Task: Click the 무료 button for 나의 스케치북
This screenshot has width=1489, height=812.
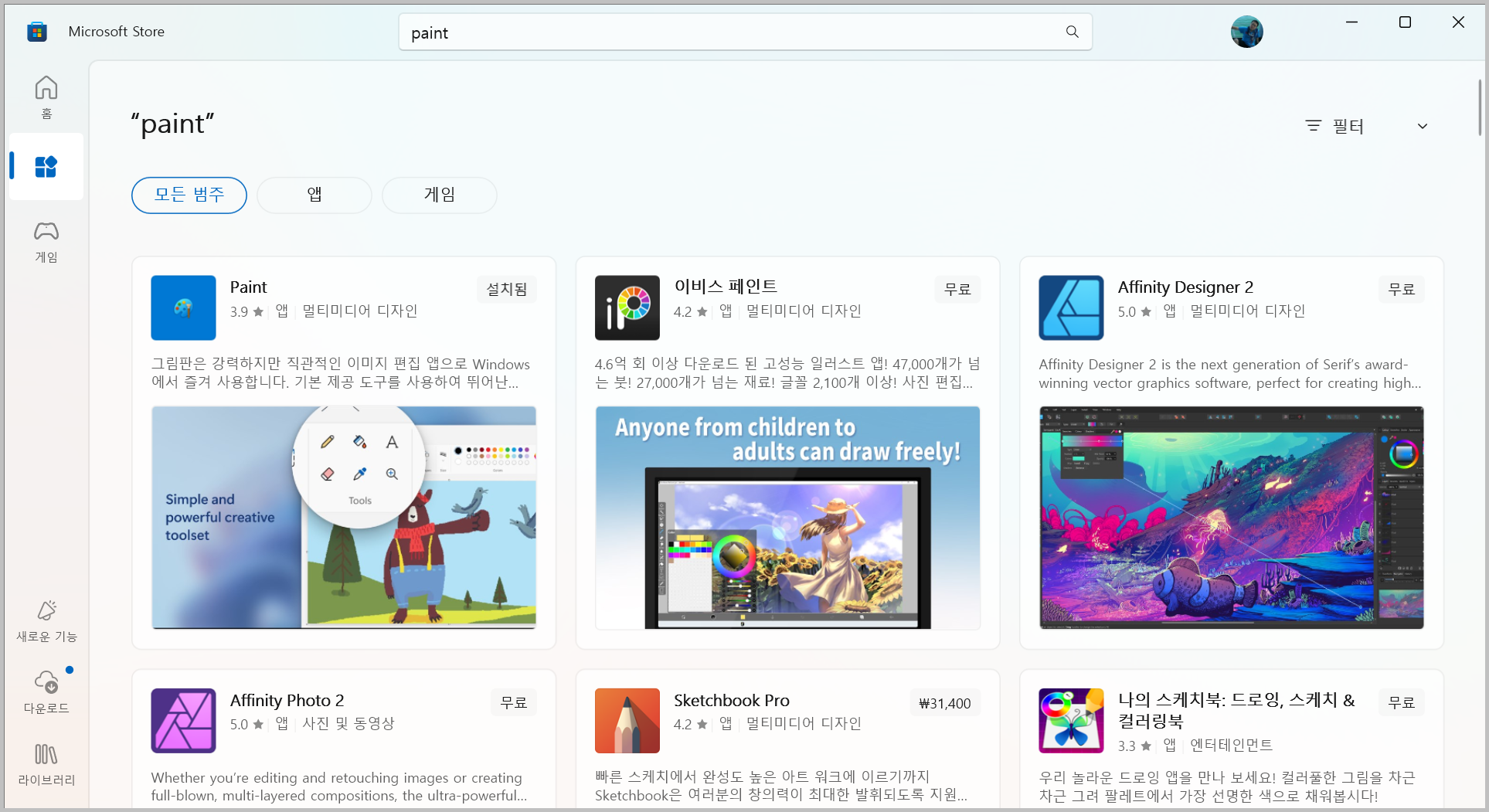Action: (x=1402, y=702)
